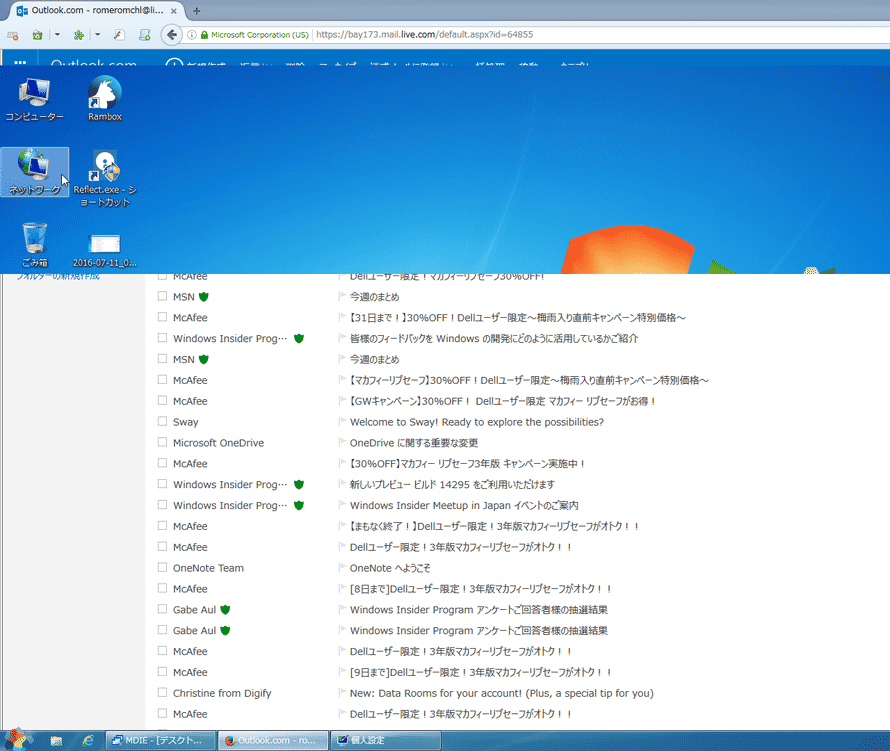Switch to 個人設定 window on taskbar

pyautogui.click(x=386, y=741)
